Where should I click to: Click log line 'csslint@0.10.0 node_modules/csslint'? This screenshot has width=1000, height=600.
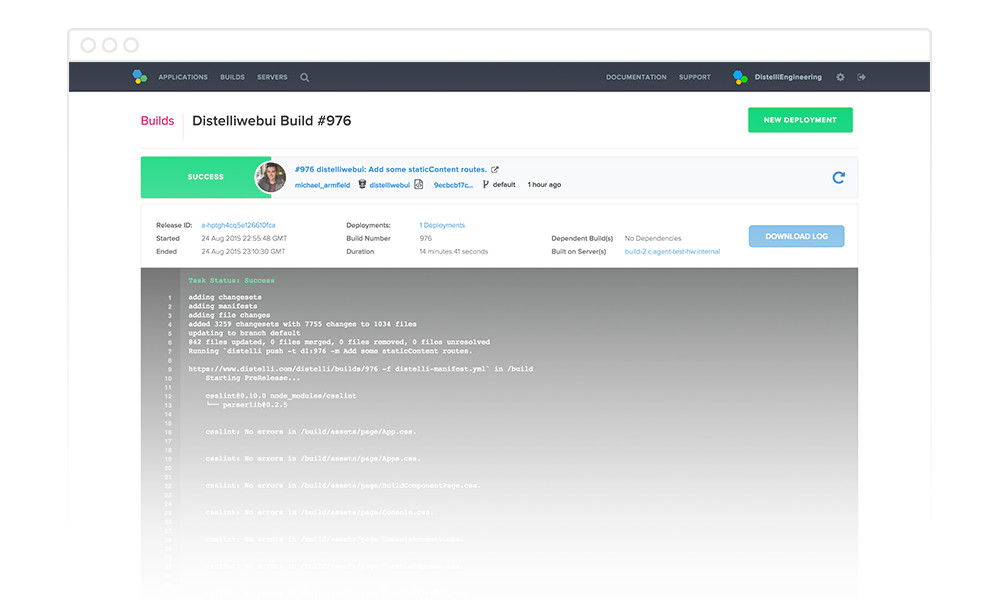pyautogui.click(x=281, y=395)
